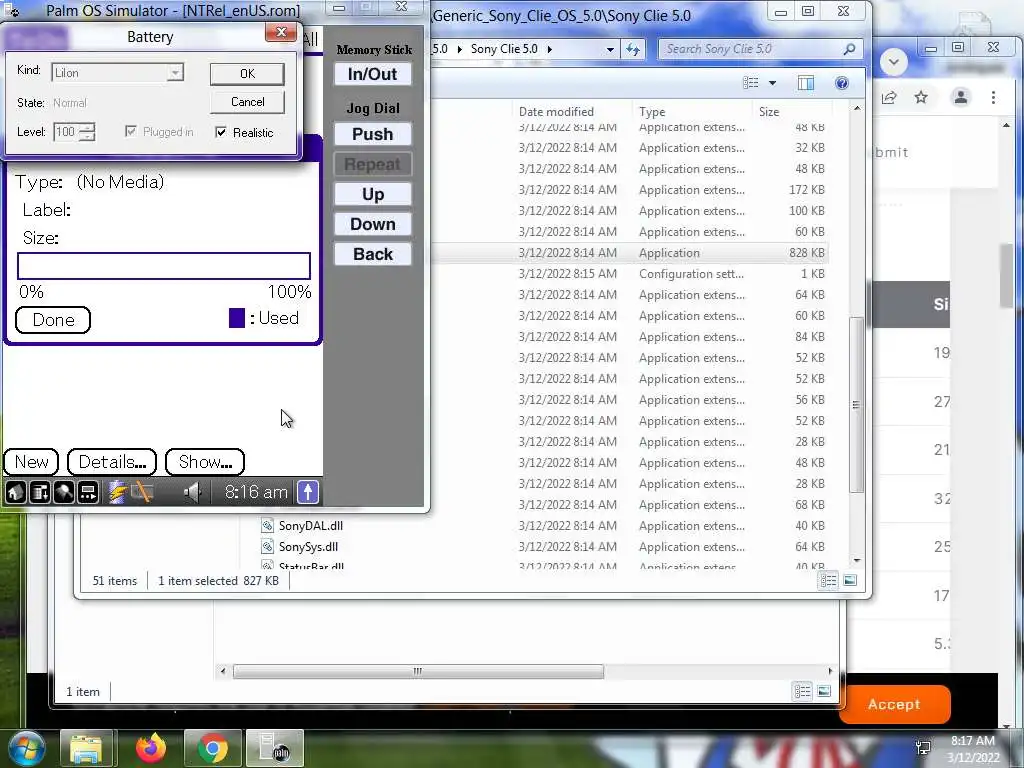
Task: Tap the Home icon in Palm status bar
Action: [16, 492]
